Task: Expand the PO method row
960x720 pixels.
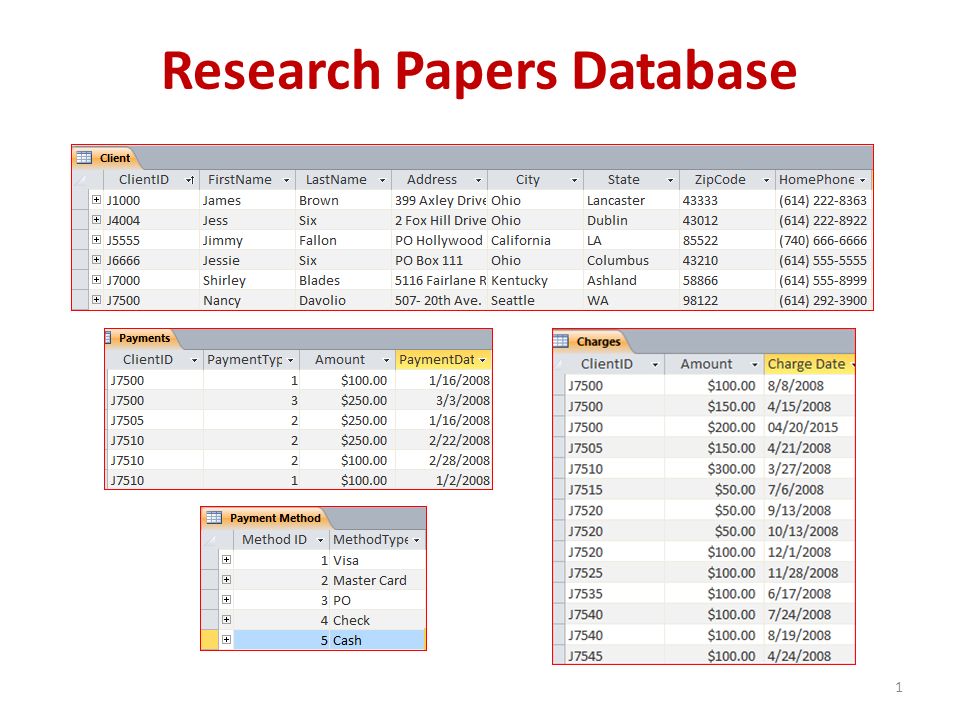Action: [x=227, y=600]
